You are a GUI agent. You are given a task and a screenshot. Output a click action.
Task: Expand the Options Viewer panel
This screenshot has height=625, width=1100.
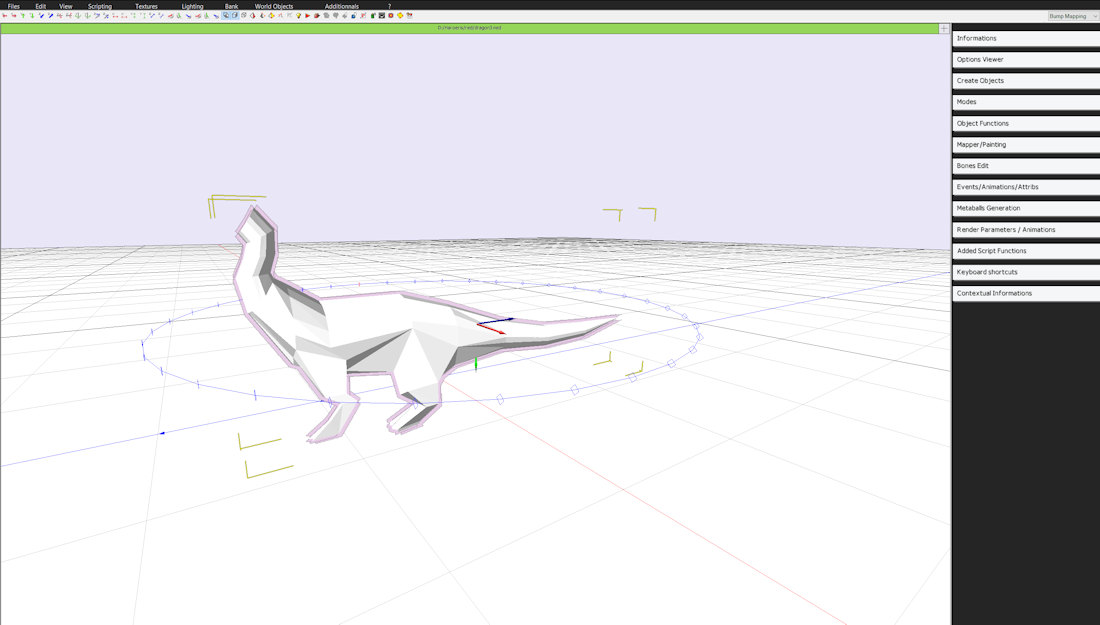coord(1026,60)
